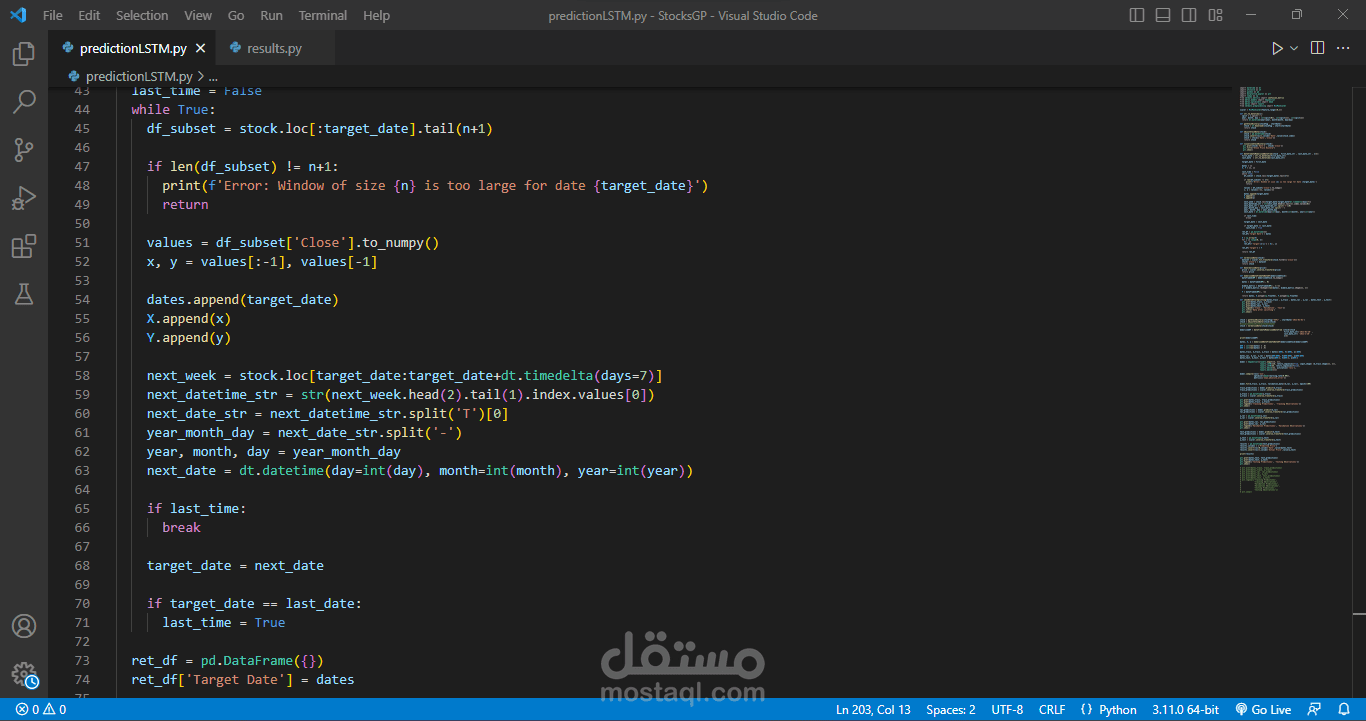Click the VS Code logo in title bar
Viewport: 1366px width, 721px height.
point(20,15)
